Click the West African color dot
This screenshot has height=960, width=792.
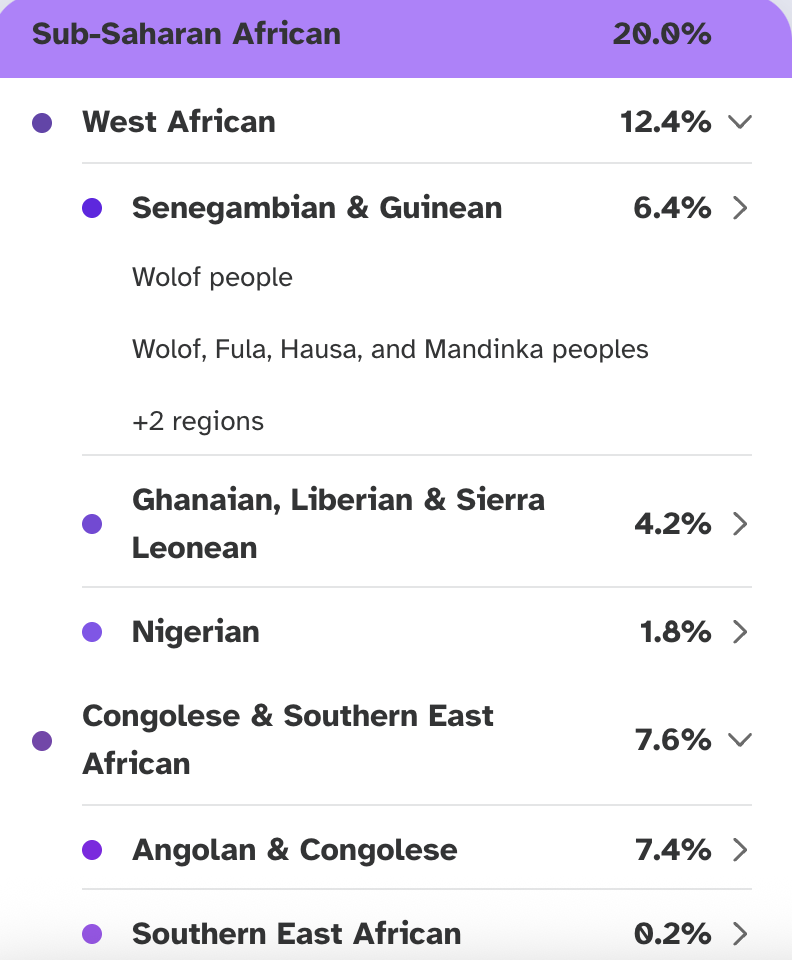pos(42,124)
